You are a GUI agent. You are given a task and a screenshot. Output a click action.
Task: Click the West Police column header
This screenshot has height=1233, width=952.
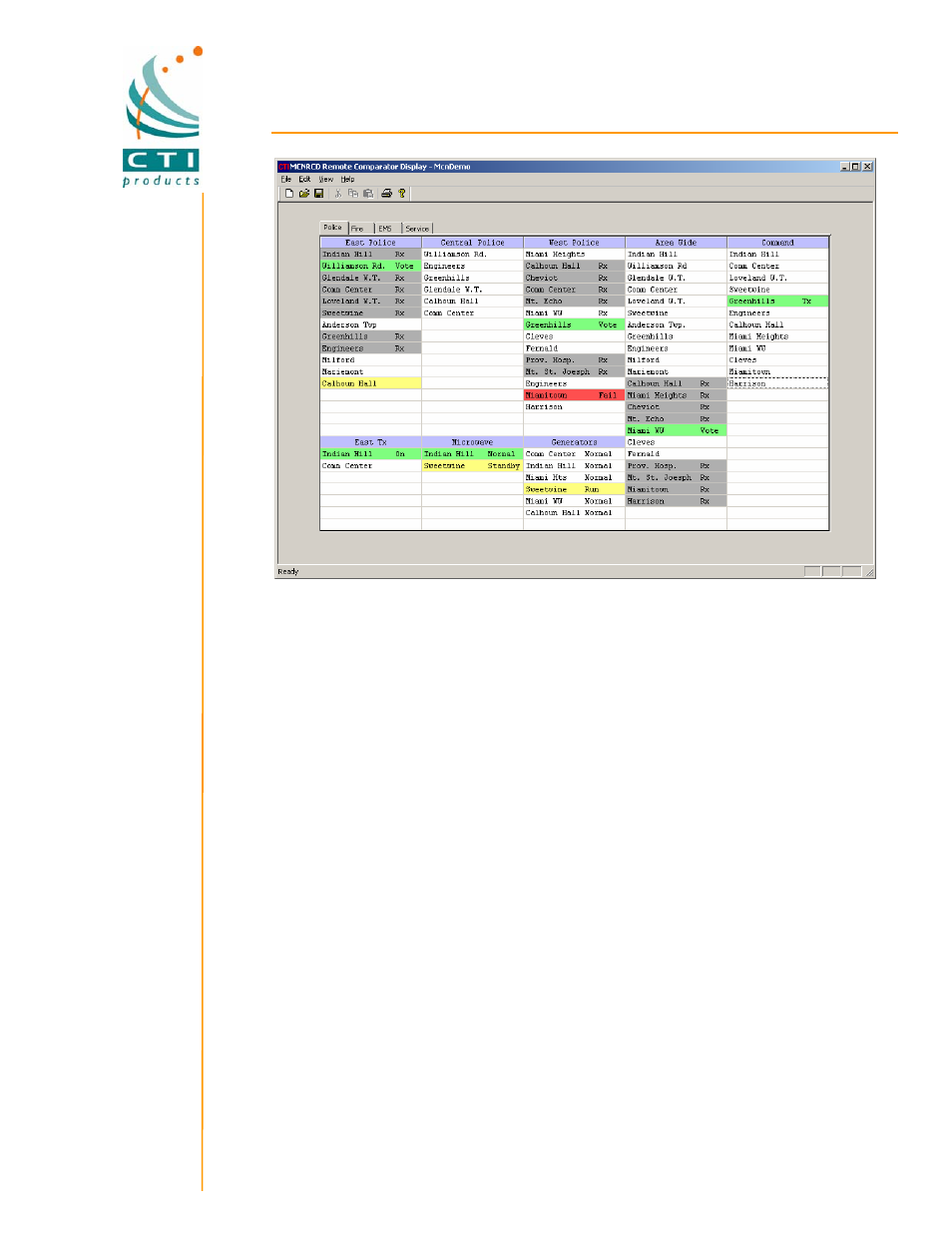click(x=574, y=243)
